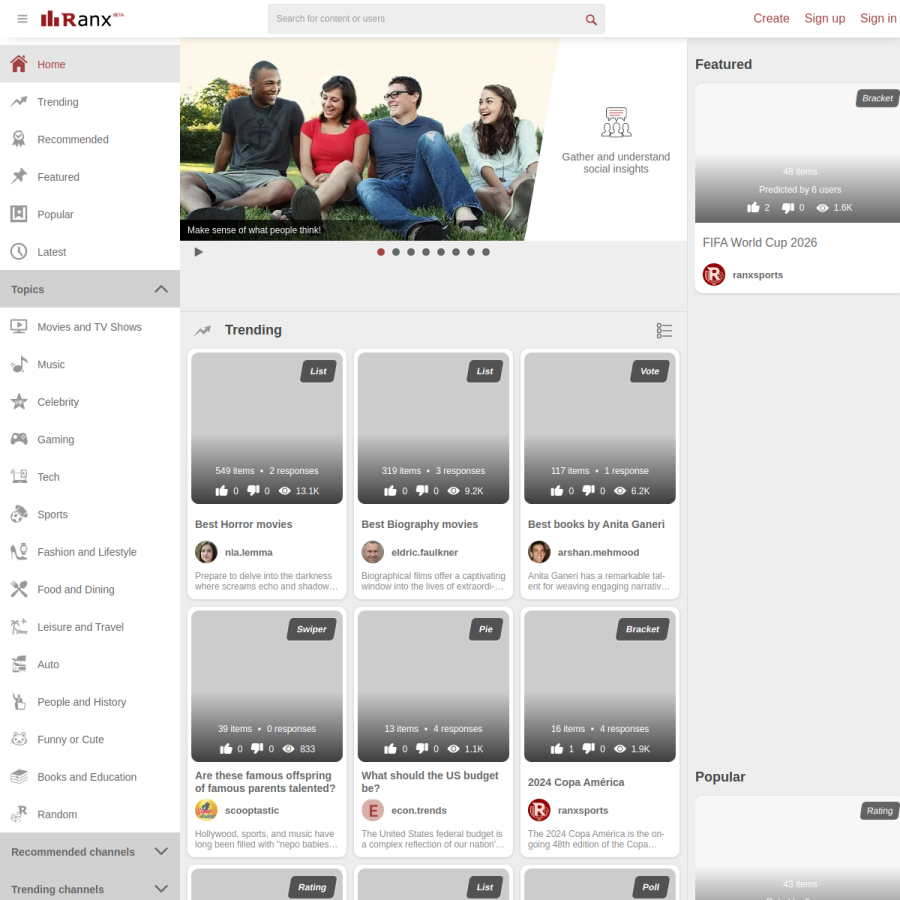Click scooptastic username
Viewport: 900px width, 900px height.
pyautogui.click(x=251, y=810)
